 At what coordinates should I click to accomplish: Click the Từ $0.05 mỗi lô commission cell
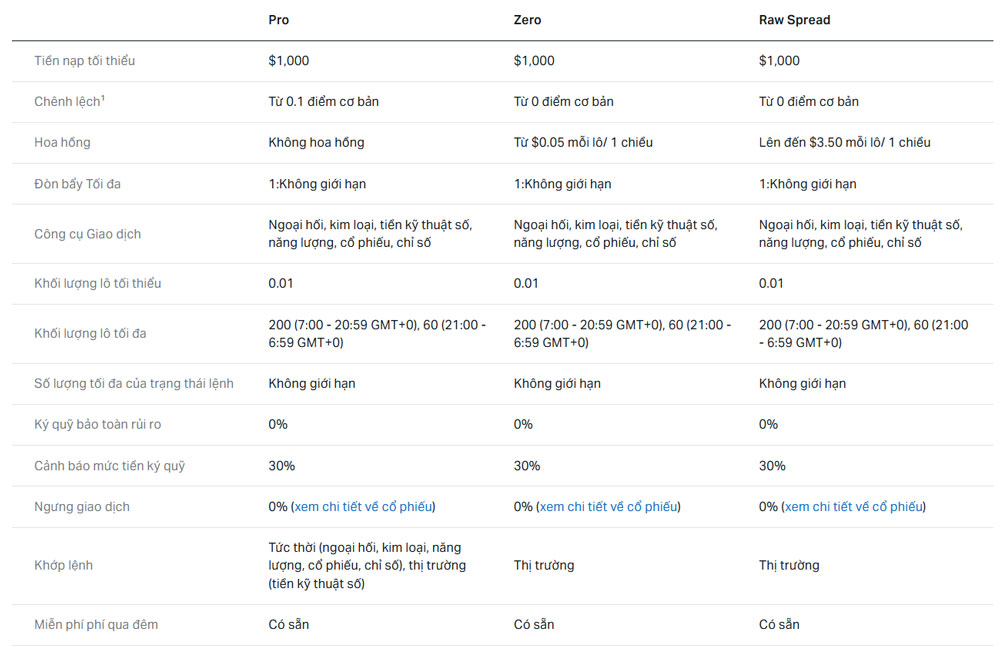[x=583, y=143]
